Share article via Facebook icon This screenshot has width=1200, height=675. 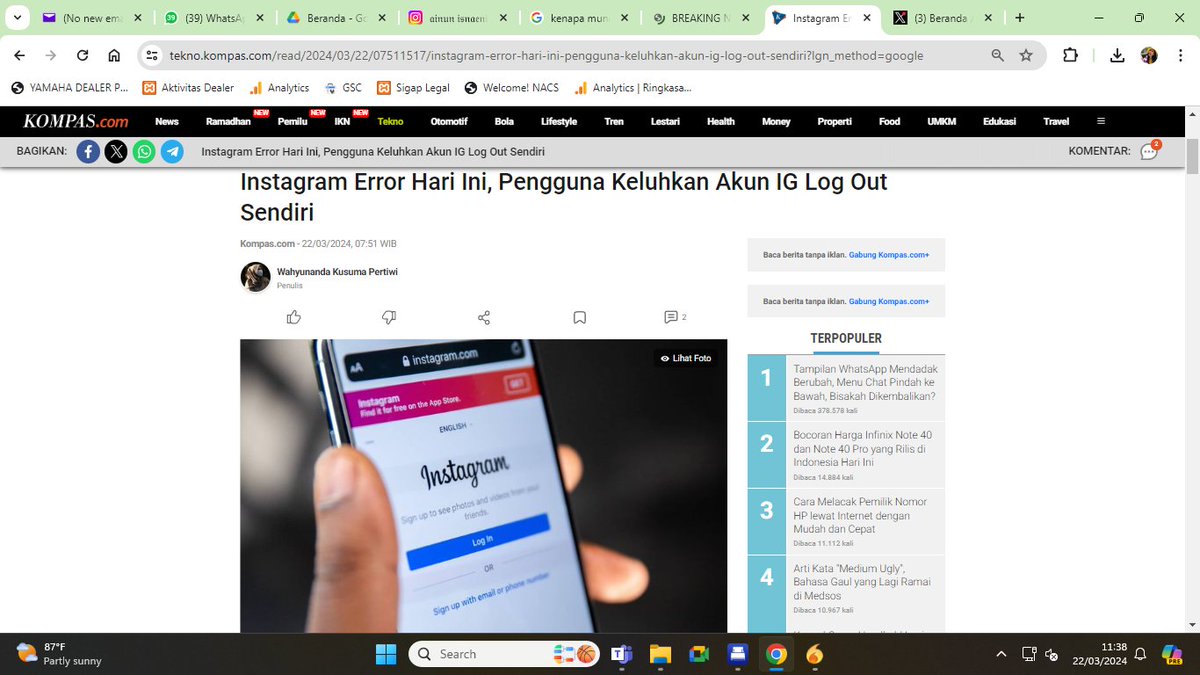pos(88,152)
